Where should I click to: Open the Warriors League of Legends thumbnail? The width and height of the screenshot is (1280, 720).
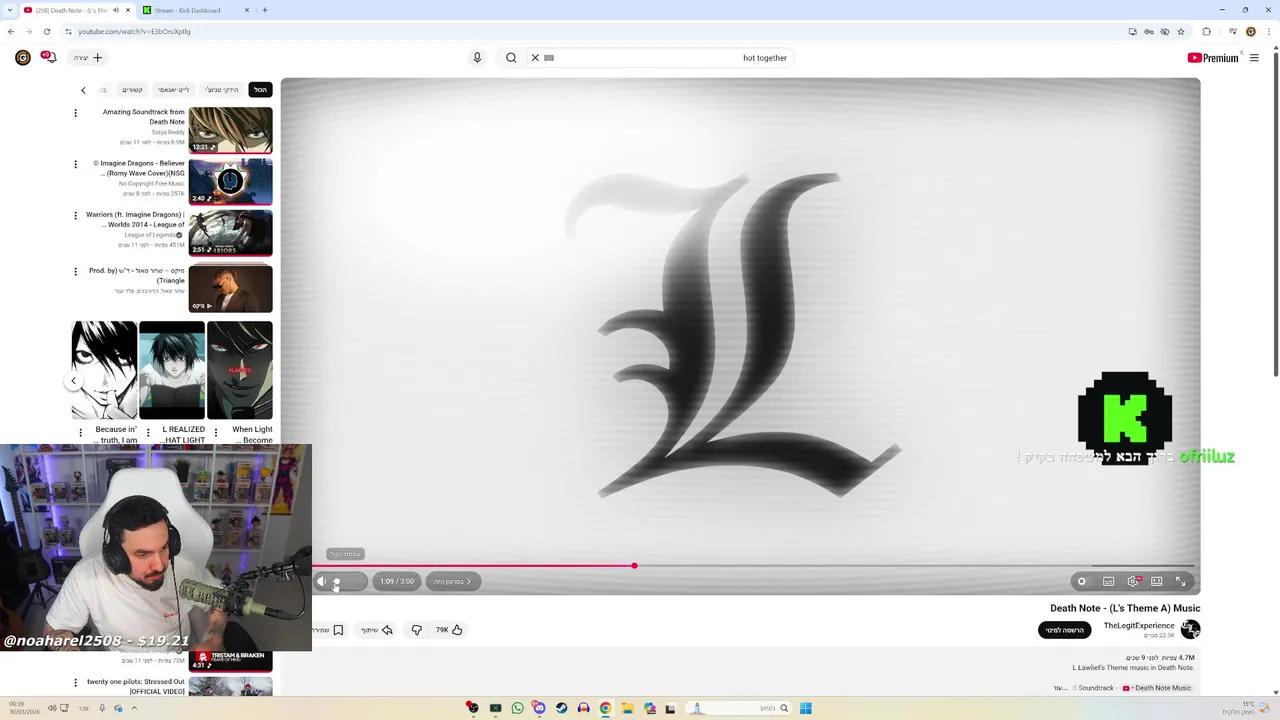230,232
